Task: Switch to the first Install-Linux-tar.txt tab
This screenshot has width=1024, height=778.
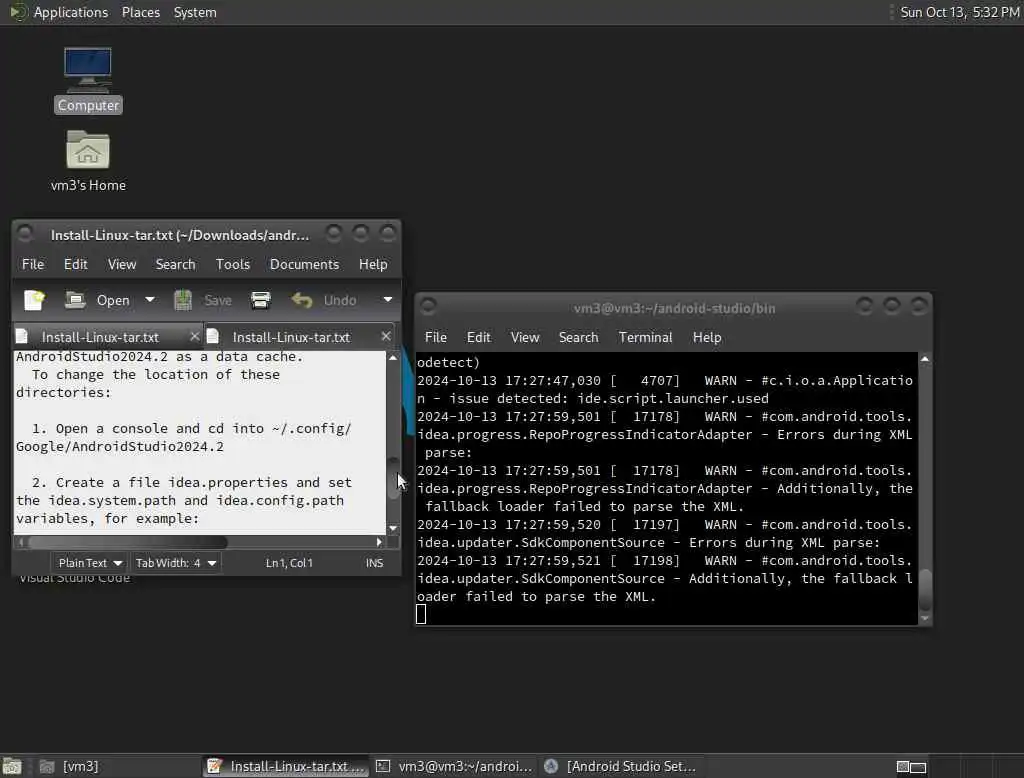Action: point(100,337)
